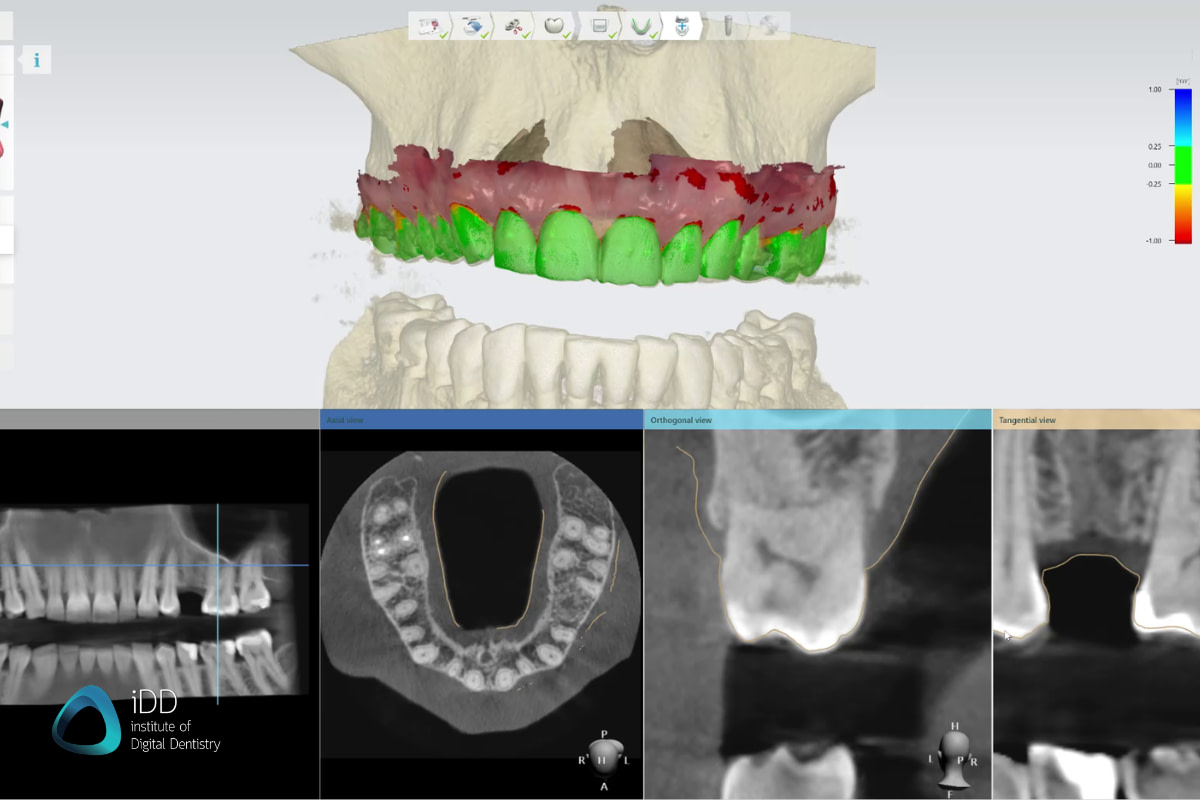The image size is (1200, 800).
Task: Select the patient data workflow step icon
Action: pos(430,24)
